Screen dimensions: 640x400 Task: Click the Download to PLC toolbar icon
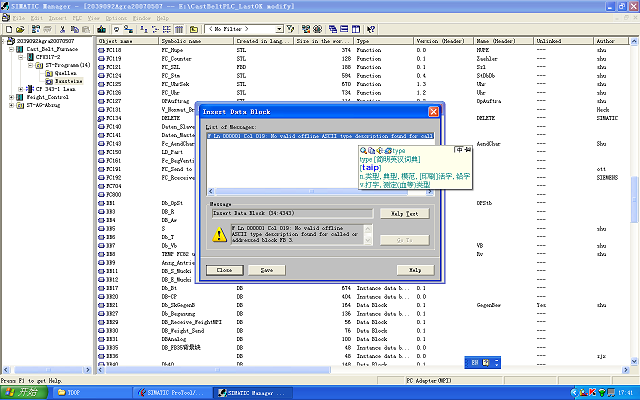click(102, 29)
